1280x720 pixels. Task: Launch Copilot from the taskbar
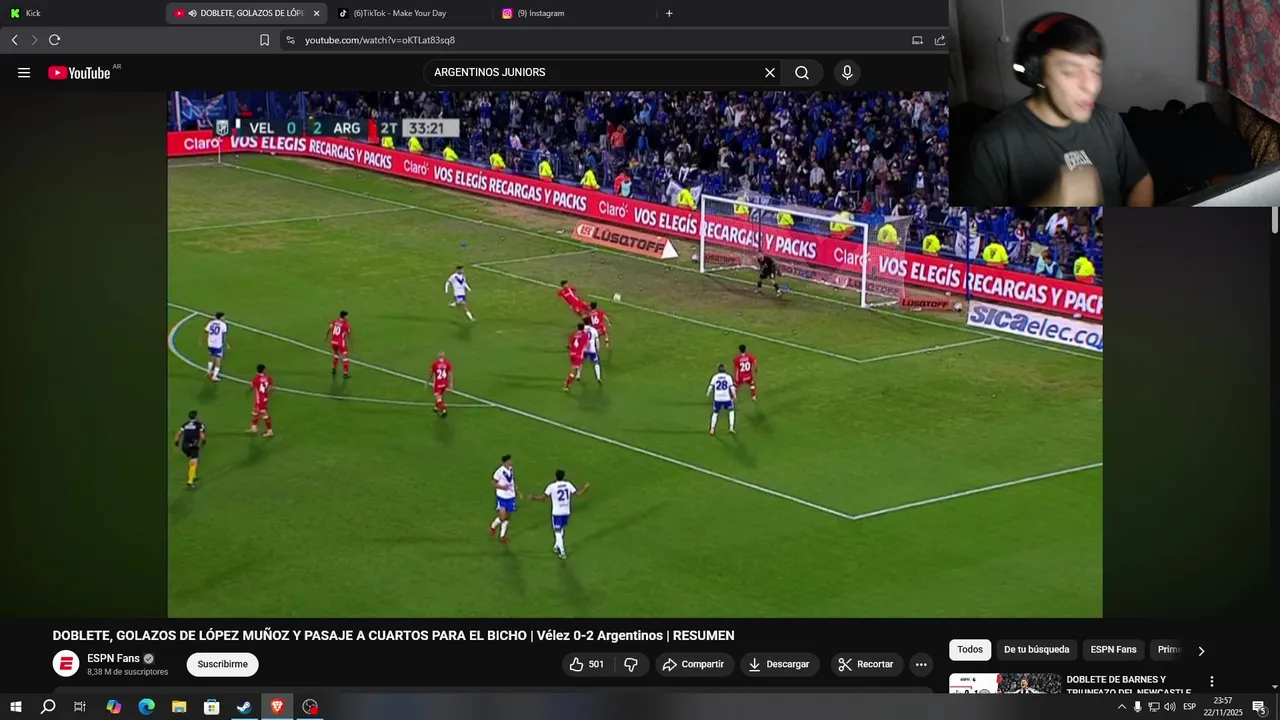point(113,707)
